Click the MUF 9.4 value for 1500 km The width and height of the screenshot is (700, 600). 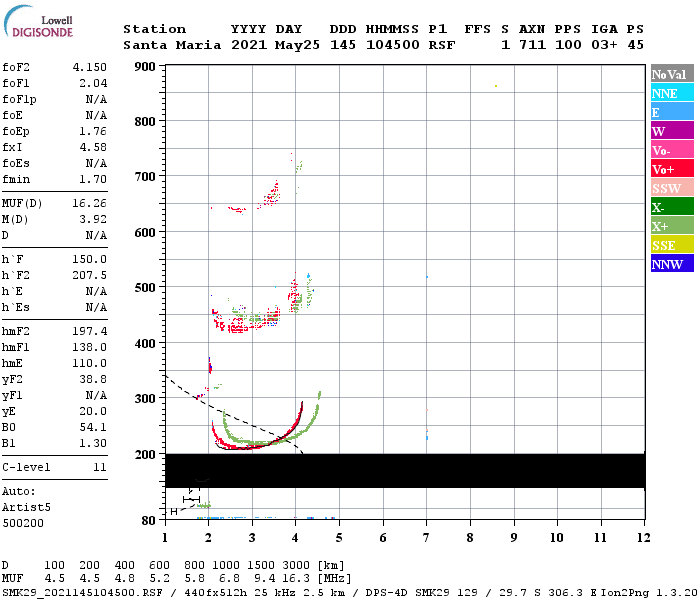(265, 579)
